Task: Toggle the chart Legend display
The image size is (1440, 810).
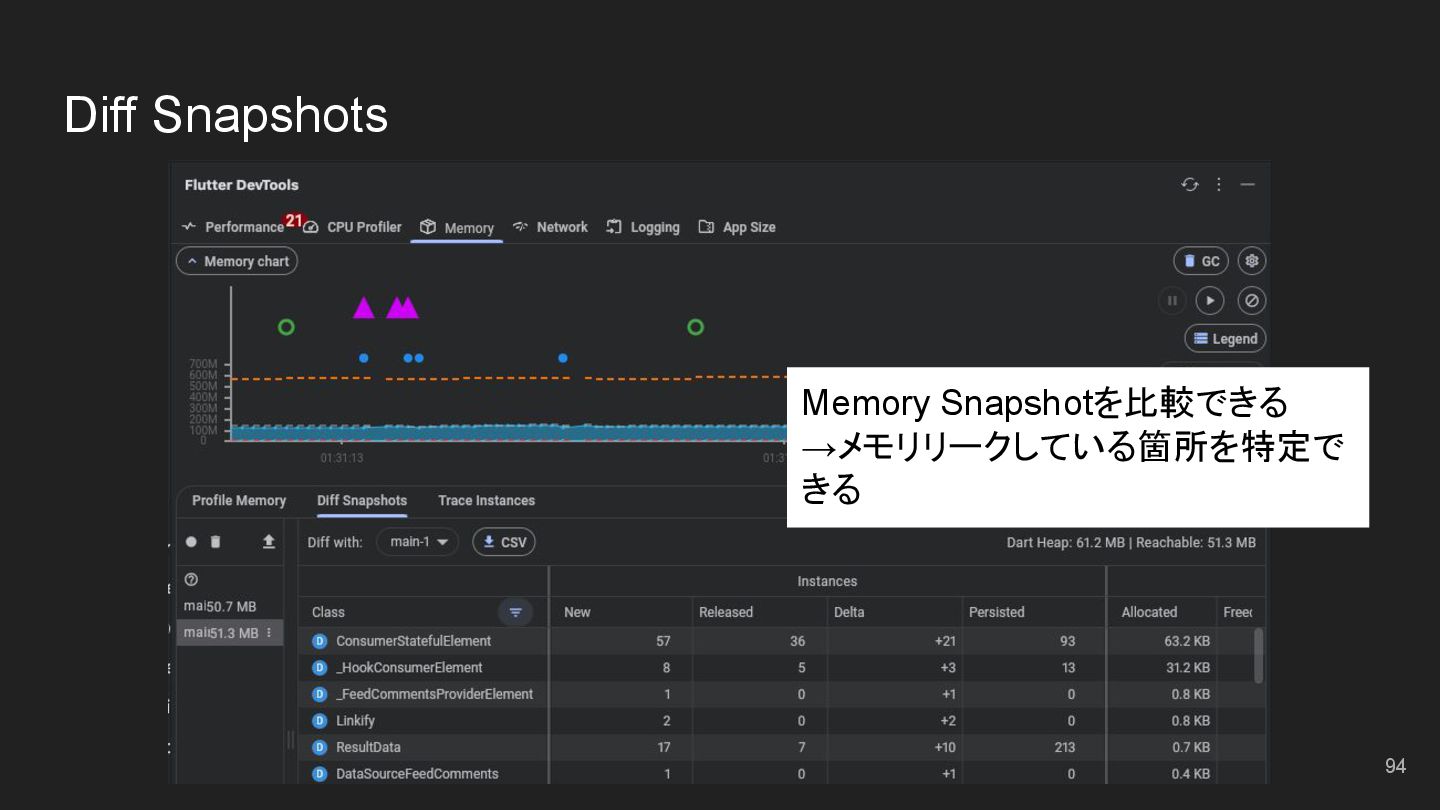Action: [1225, 339]
